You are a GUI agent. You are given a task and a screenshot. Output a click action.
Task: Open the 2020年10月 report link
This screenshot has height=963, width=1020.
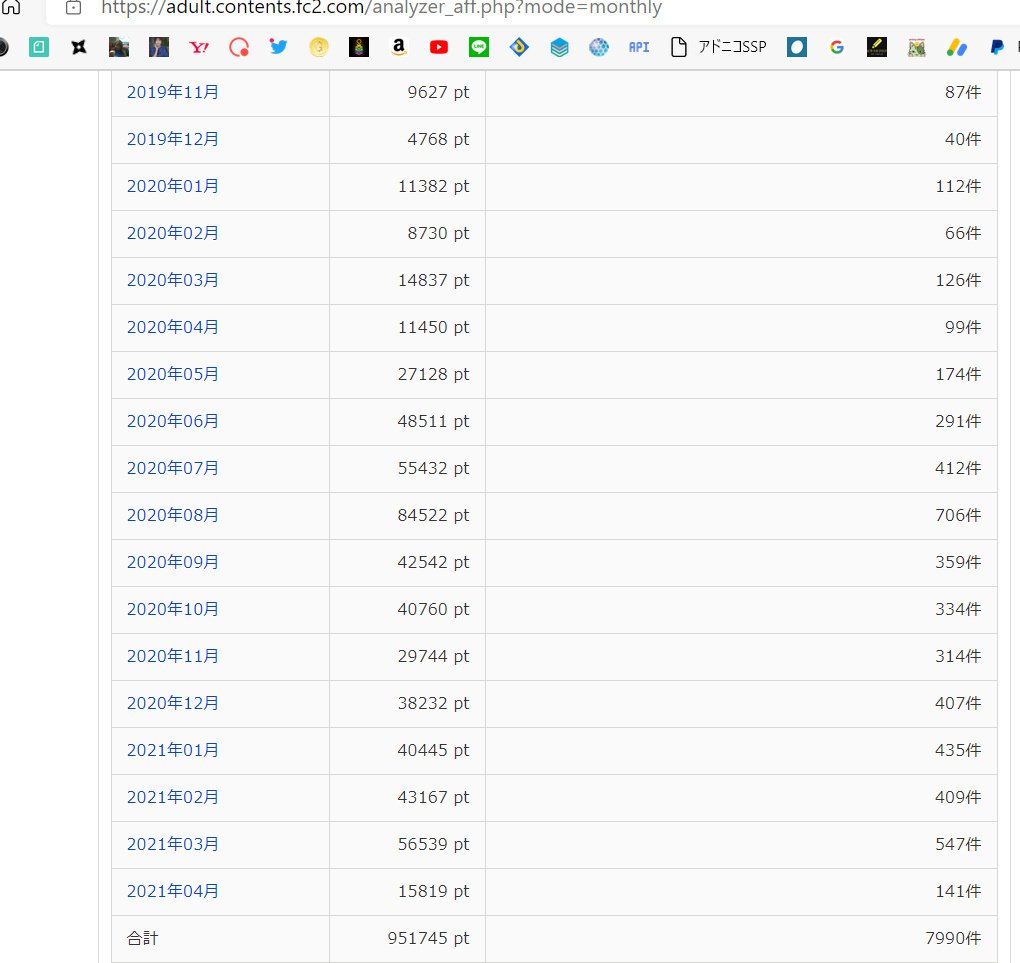coord(172,609)
